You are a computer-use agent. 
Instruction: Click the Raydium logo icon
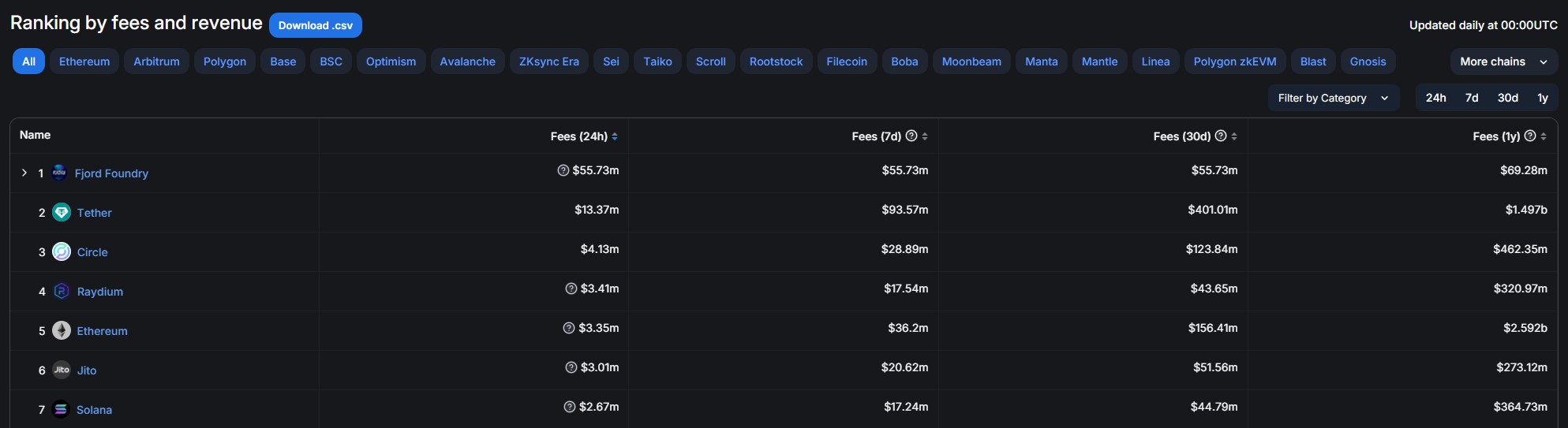(62, 291)
